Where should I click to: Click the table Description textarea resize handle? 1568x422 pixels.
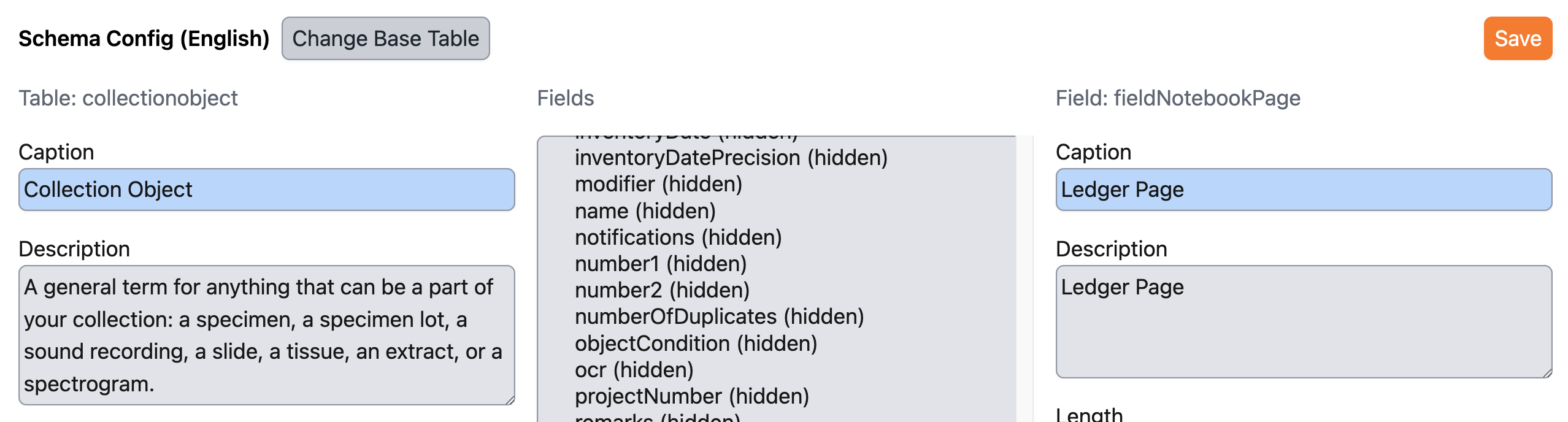(x=510, y=400)
